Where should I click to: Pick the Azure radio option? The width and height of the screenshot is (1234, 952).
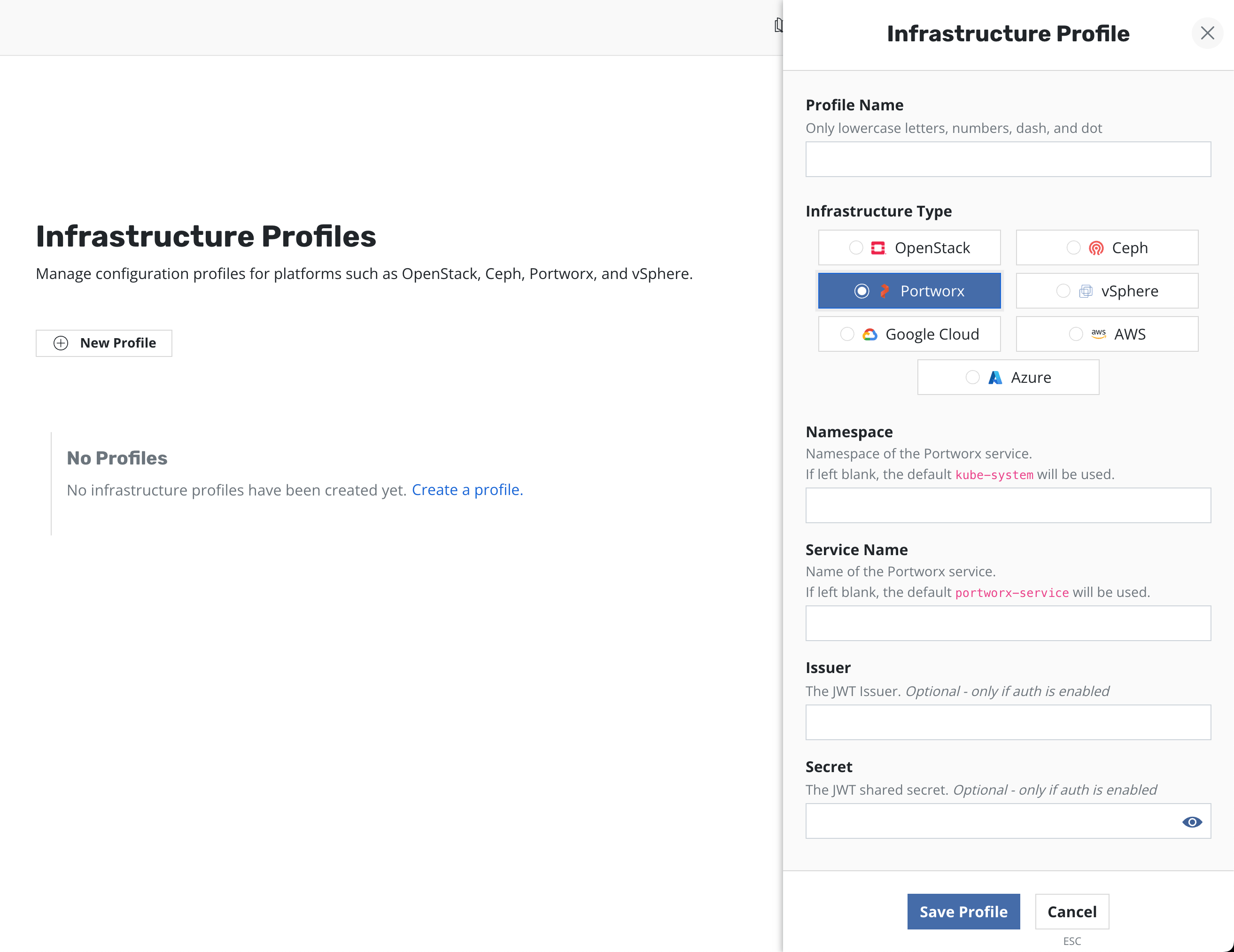(x=972, y=378)
